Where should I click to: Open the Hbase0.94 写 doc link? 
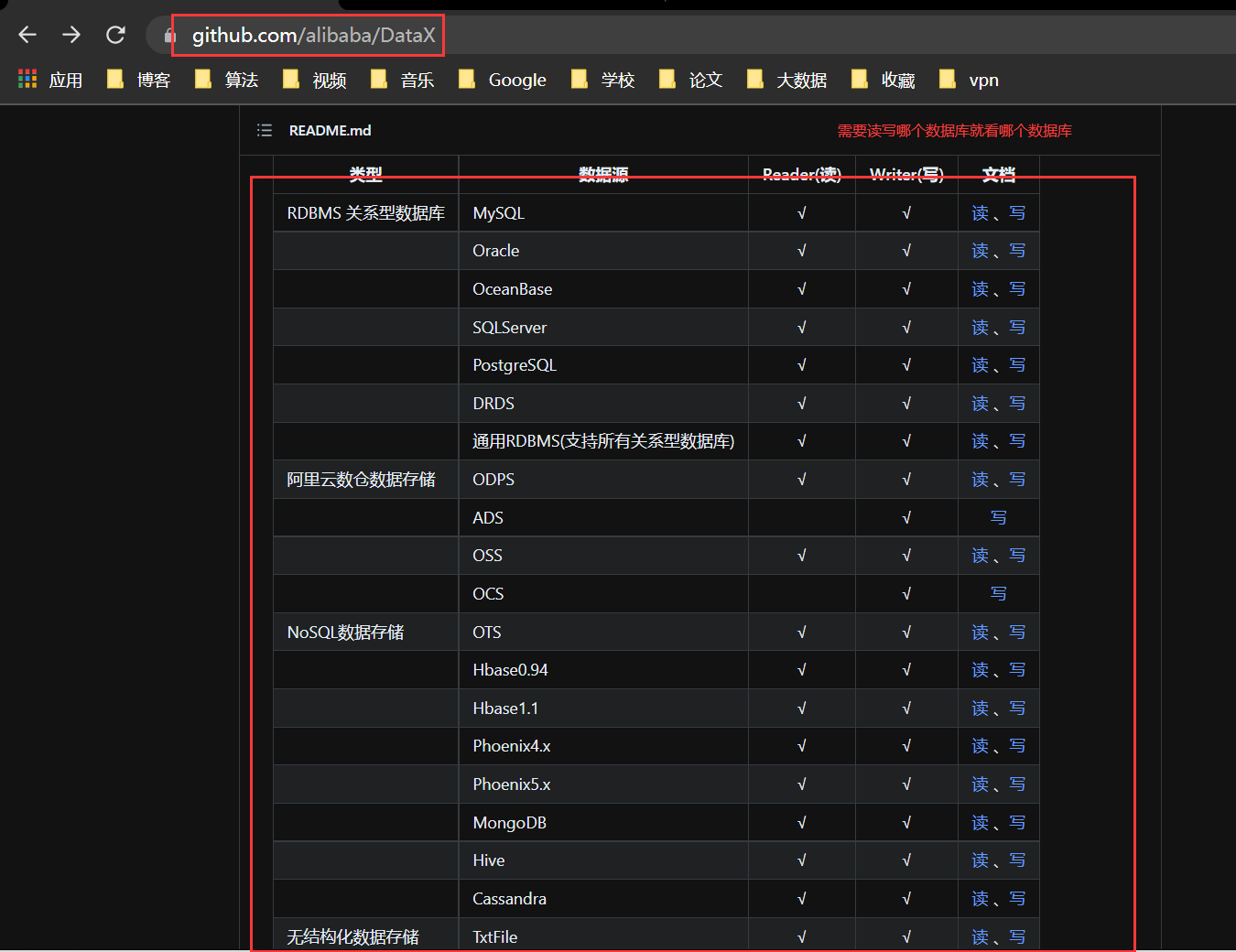click(1017, 670)
